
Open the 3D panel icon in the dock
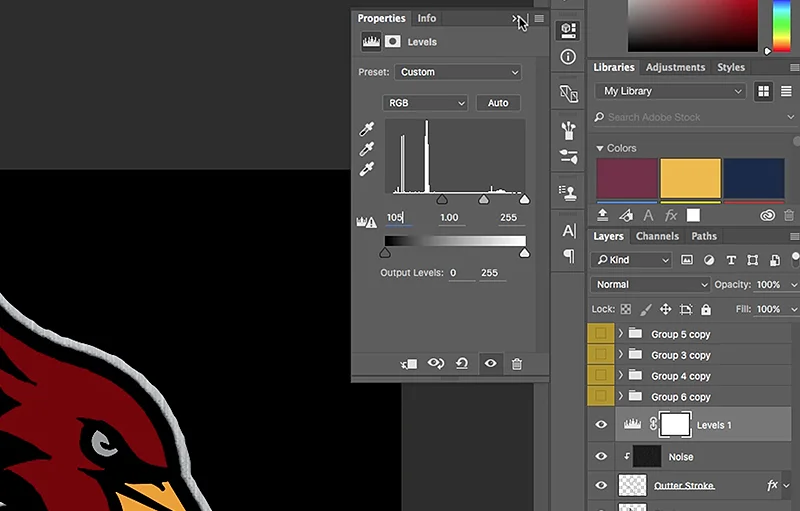(568, 30)
